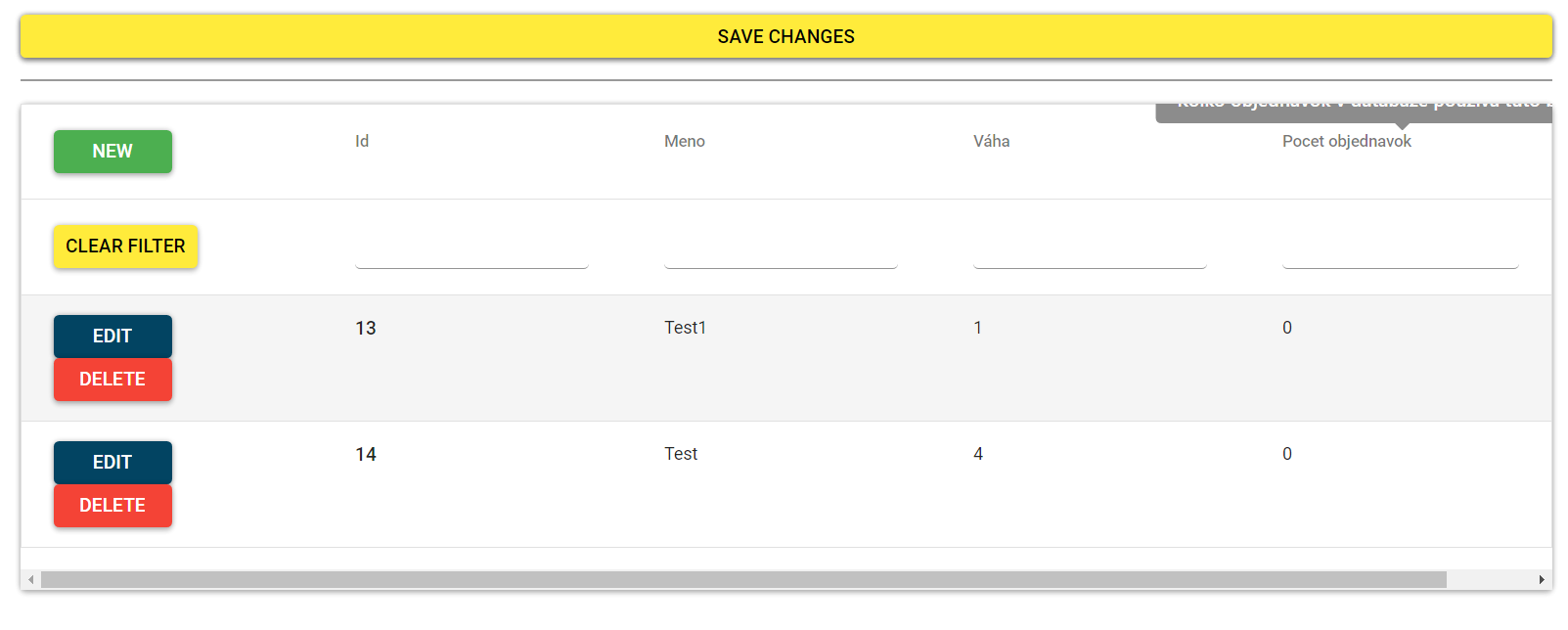Create a new entry with NEW button

click(112, 152)
